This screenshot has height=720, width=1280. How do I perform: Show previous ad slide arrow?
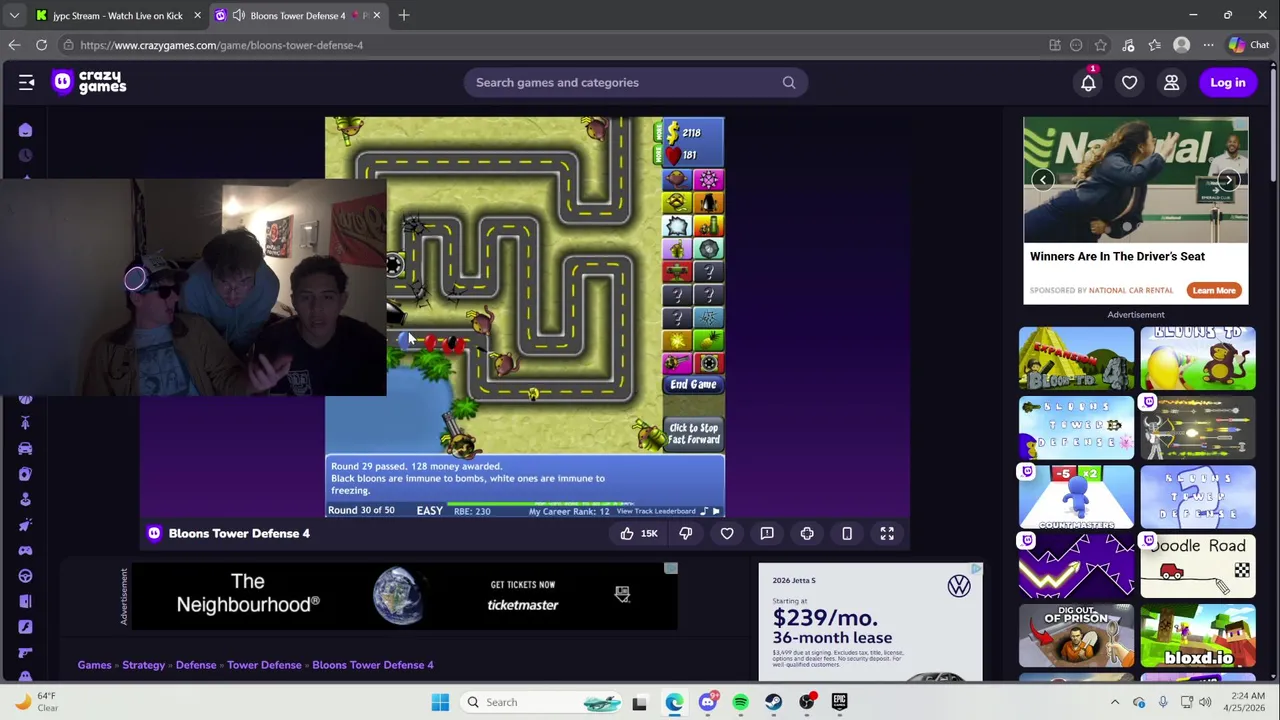(1043, 180)
